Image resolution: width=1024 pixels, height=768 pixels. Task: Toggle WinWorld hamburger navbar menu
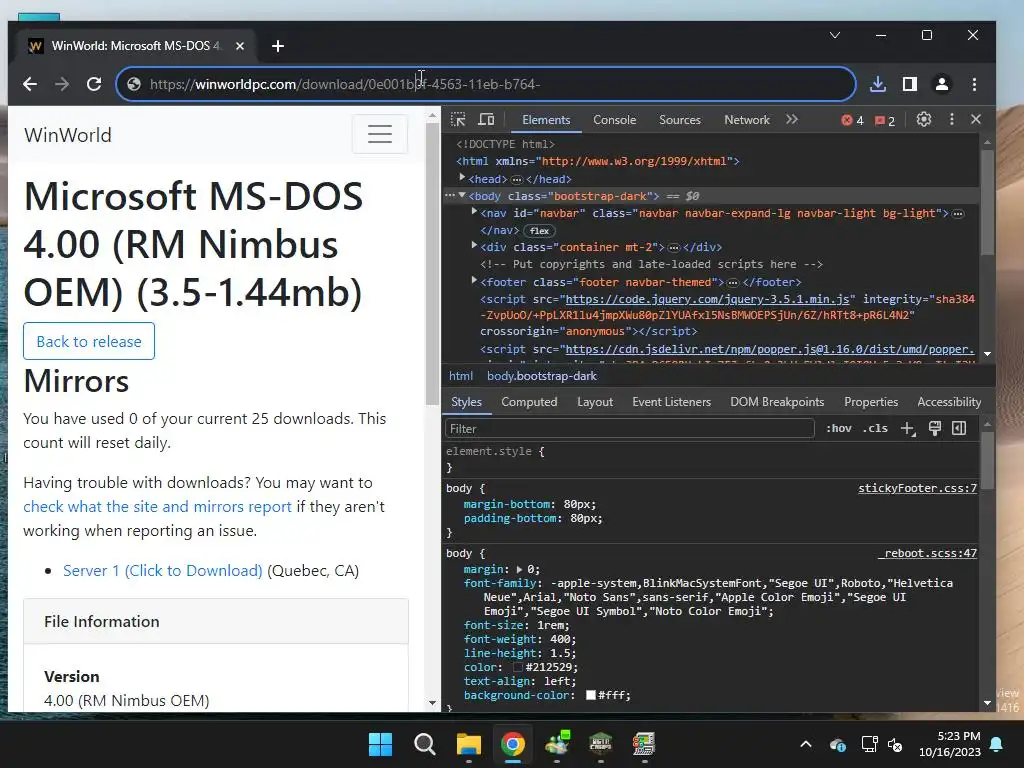380,134
